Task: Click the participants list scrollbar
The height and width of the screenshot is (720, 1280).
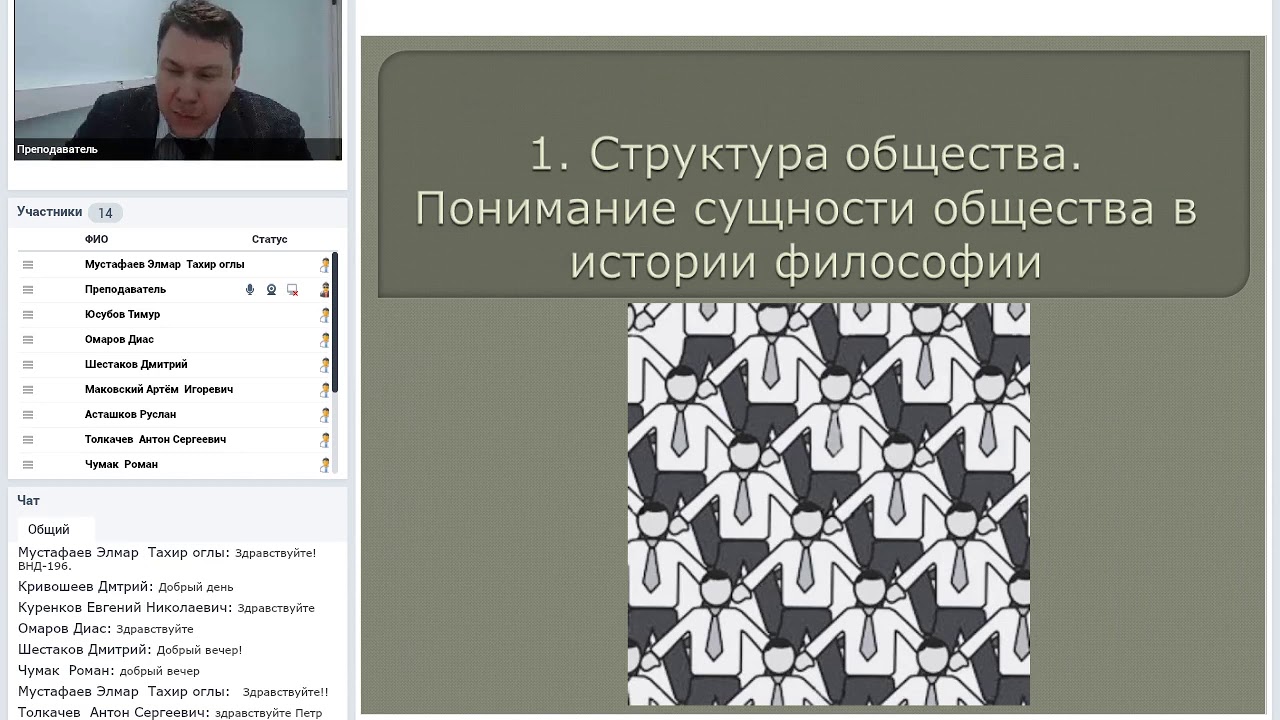Action: point(335,322)
